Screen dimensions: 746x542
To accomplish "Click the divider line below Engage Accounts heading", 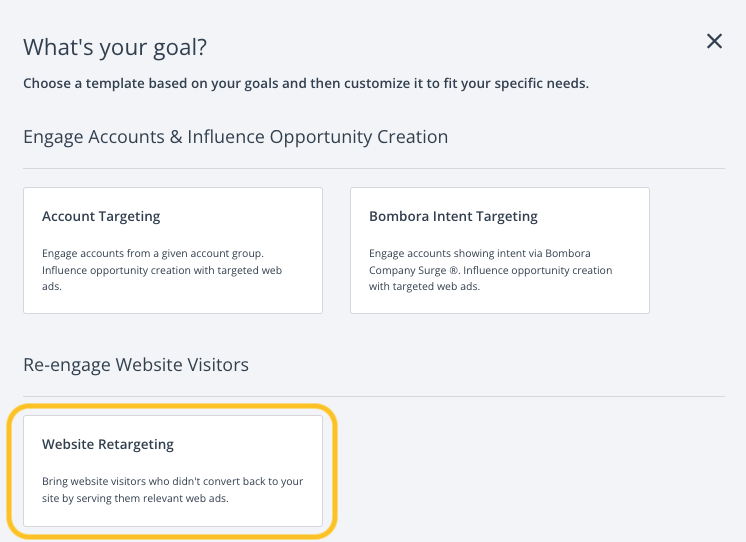I will 373,168.
